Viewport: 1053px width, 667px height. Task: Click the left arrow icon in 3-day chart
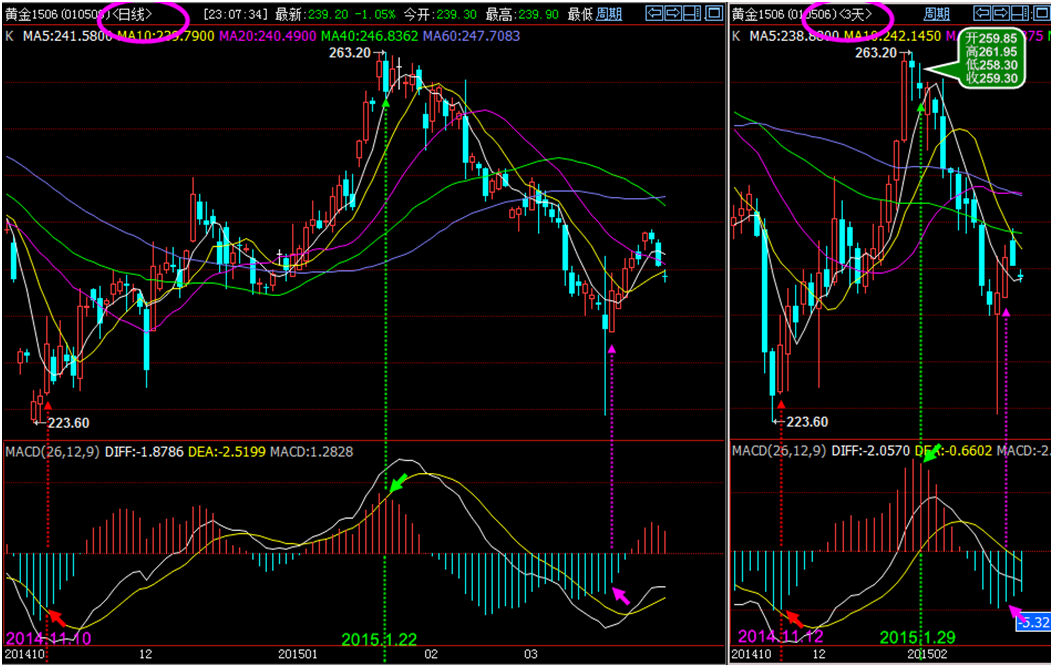click(983, 14)
